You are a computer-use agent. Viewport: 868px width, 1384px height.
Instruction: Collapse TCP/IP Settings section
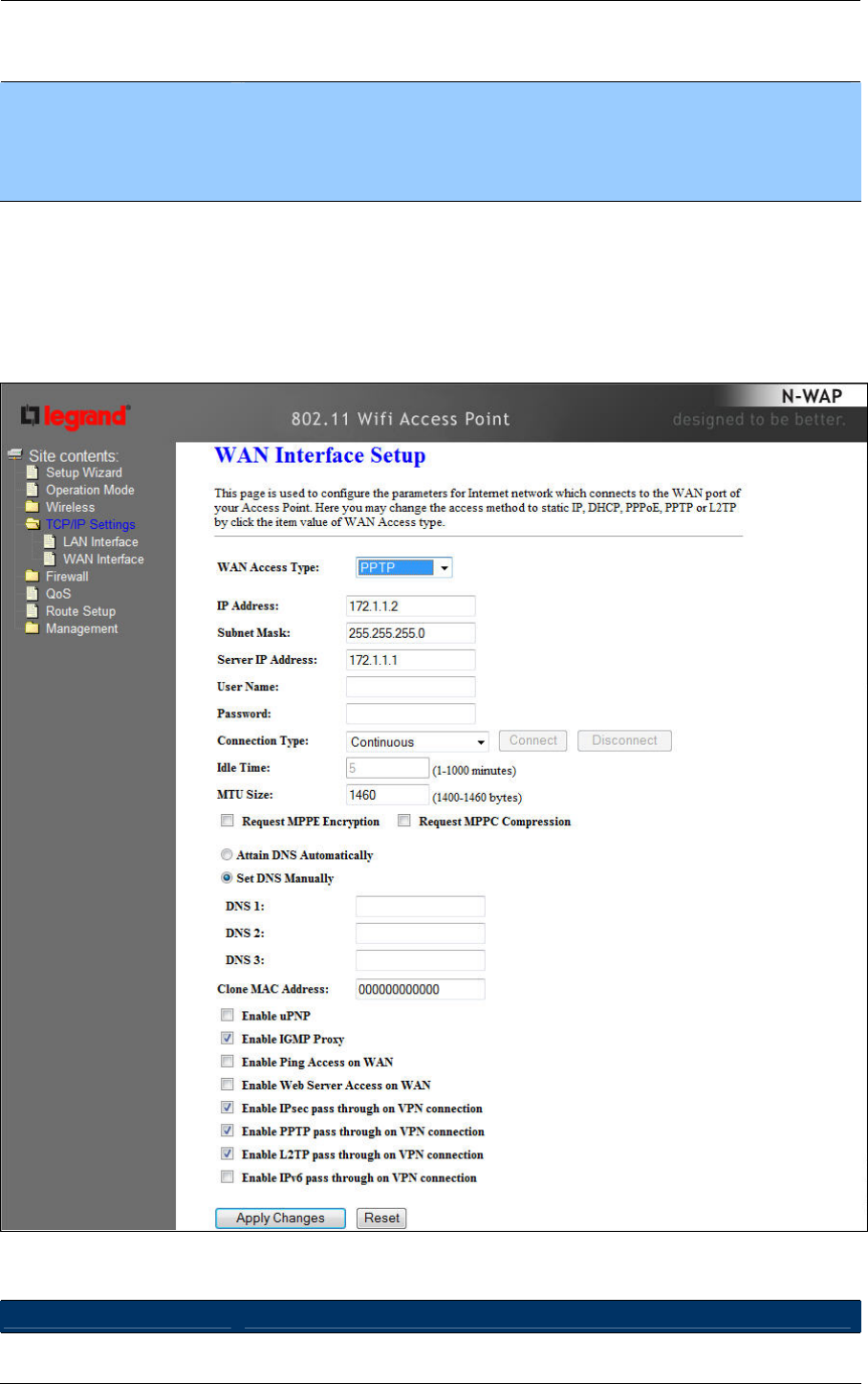[x=91, y=524]
